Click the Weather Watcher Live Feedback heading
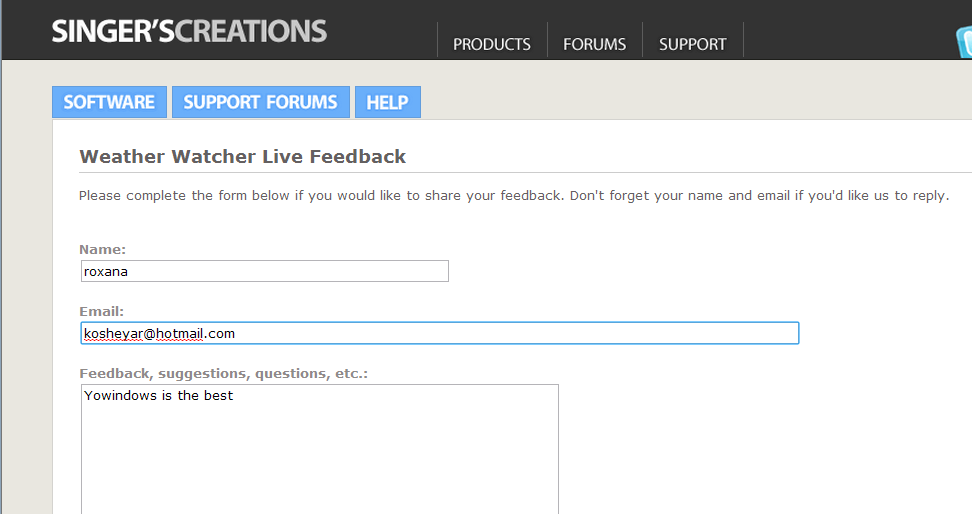972x514 pixels. tap(242, 156)
